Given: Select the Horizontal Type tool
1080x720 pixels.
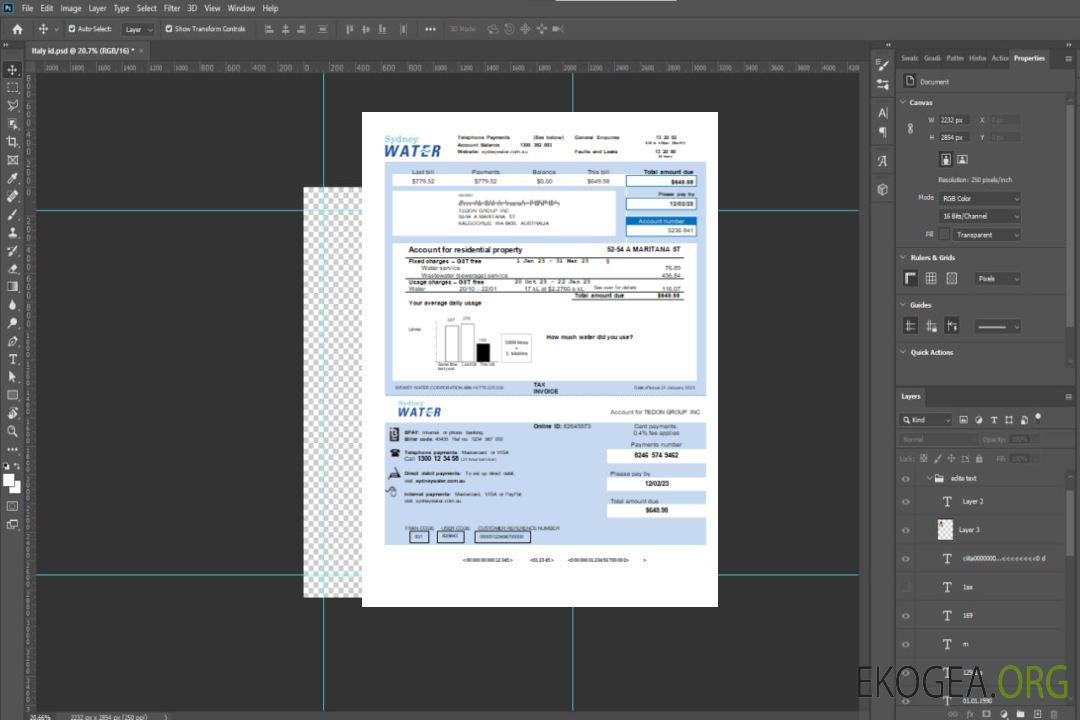Looking at the screenshot, I should 13,358.
